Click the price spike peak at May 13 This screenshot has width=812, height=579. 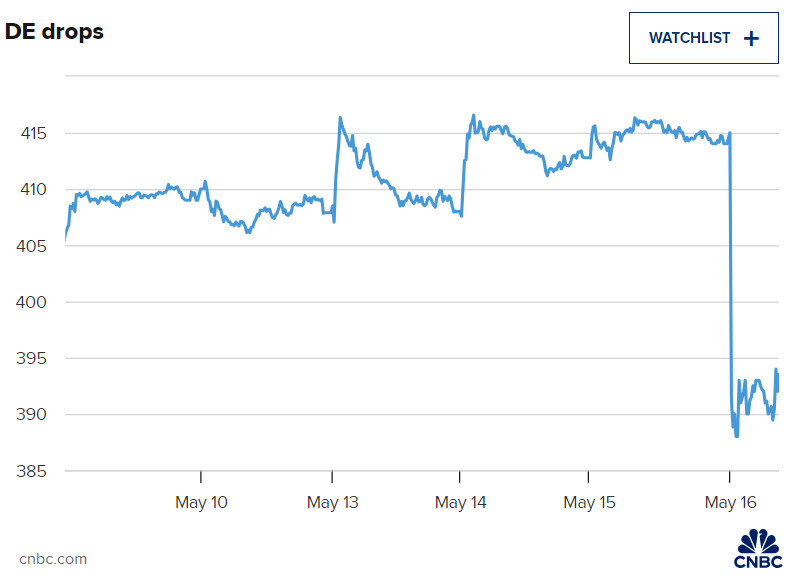pos(340,118)
